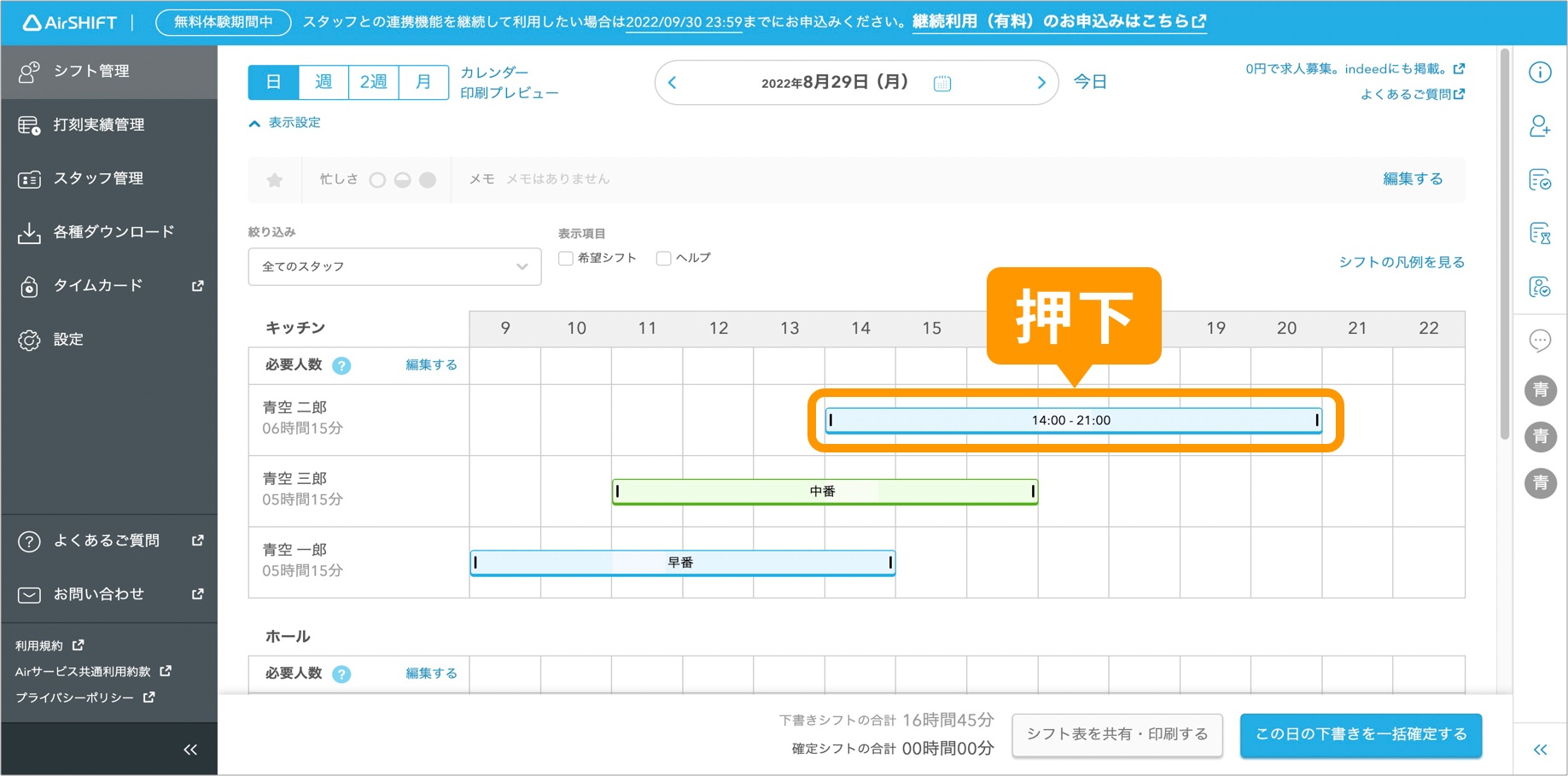Click この日の下書きを一括確定する button
1568x776 pixels.
[1360, 734]
